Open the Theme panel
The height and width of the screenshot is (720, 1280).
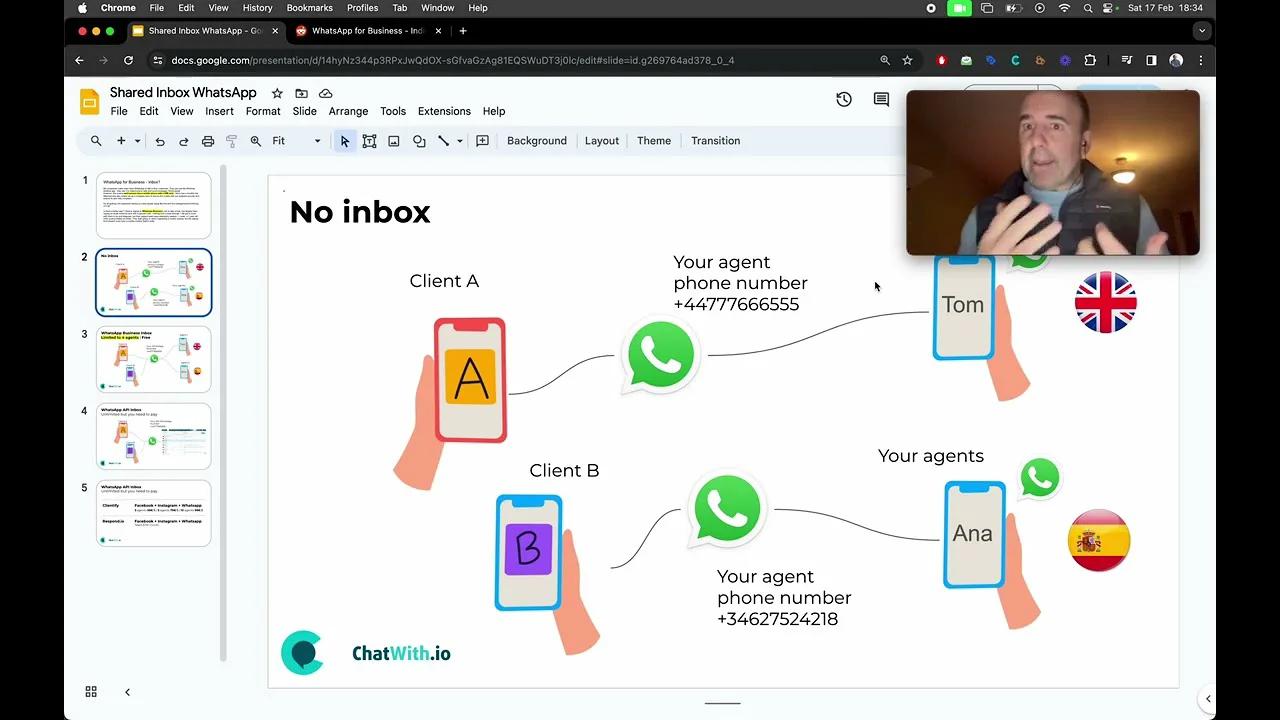(x=654, y=141)
